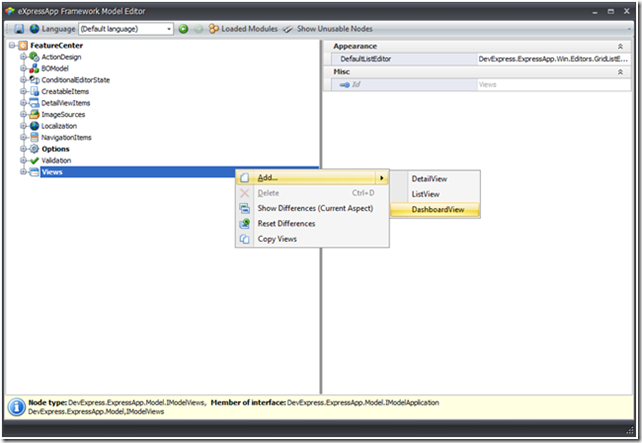Click the Show Unusable Nodes icon
The height and width of the screenshot is (443, 642).
tap(288, 29)
